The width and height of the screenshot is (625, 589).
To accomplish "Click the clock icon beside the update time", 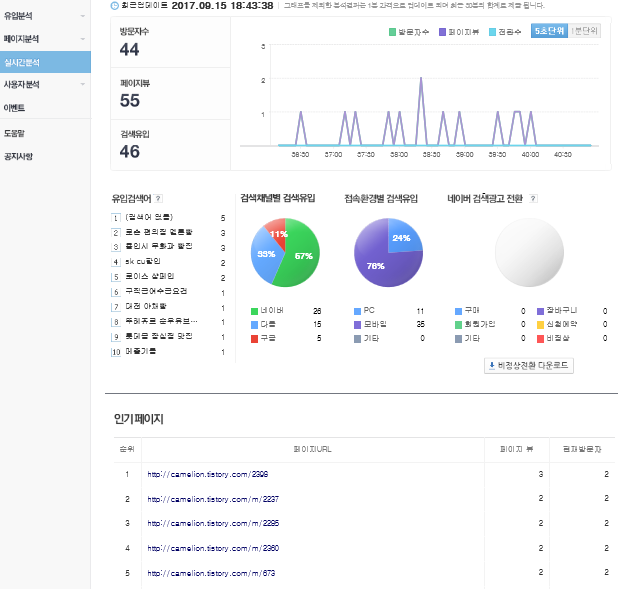I will pyautogui.click(x=114, y=6).
